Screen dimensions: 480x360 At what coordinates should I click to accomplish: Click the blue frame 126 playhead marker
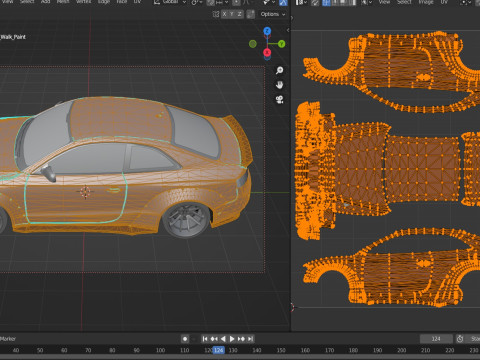coord(219,350)
